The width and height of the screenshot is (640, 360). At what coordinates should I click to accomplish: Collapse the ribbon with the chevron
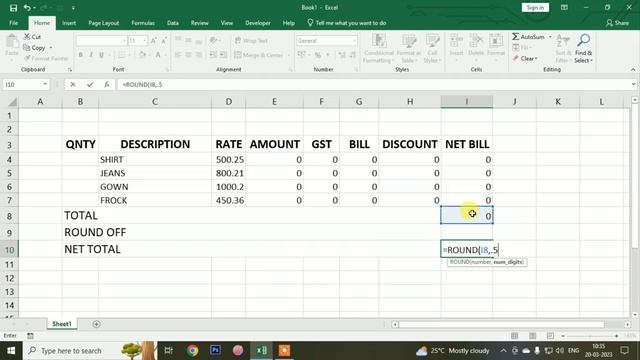pyautogui.click(x=633, y=70)
